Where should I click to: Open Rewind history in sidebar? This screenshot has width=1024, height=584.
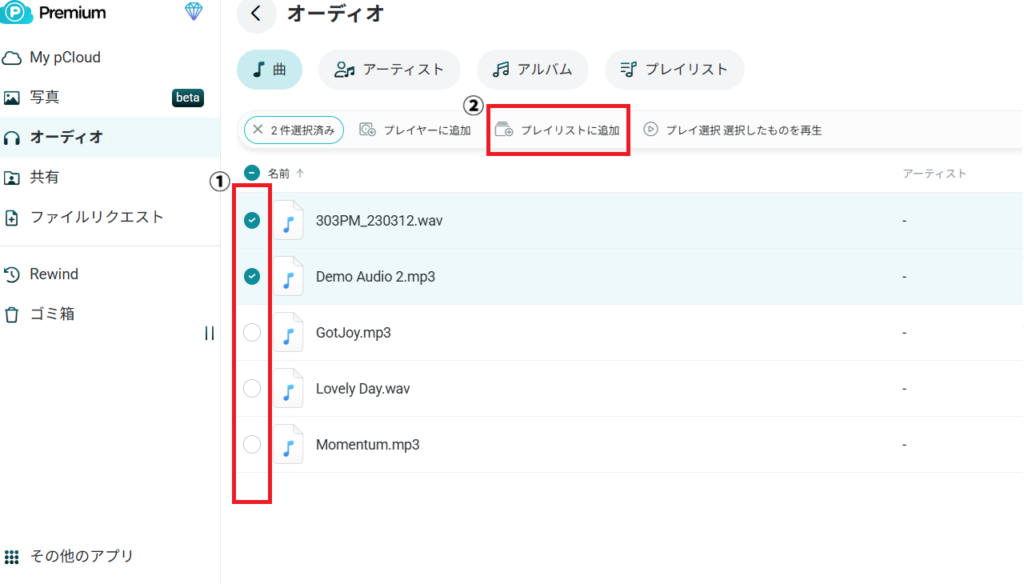coord(54,274)
